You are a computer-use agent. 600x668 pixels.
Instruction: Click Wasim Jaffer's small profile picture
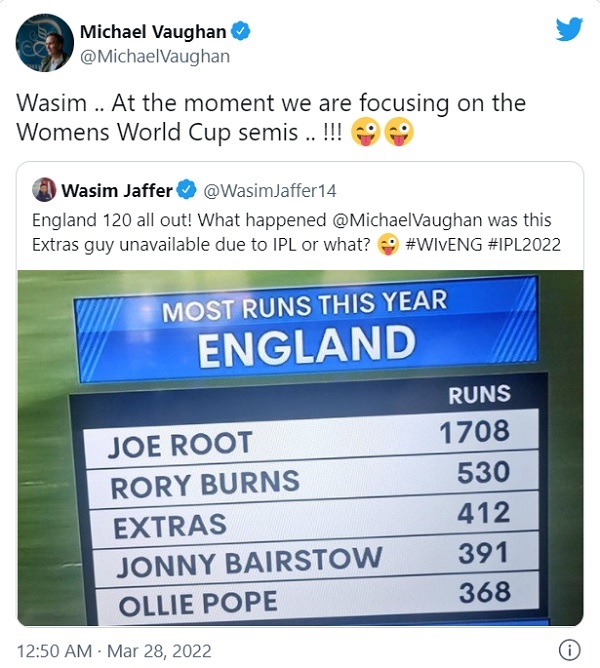coord(44,190)
